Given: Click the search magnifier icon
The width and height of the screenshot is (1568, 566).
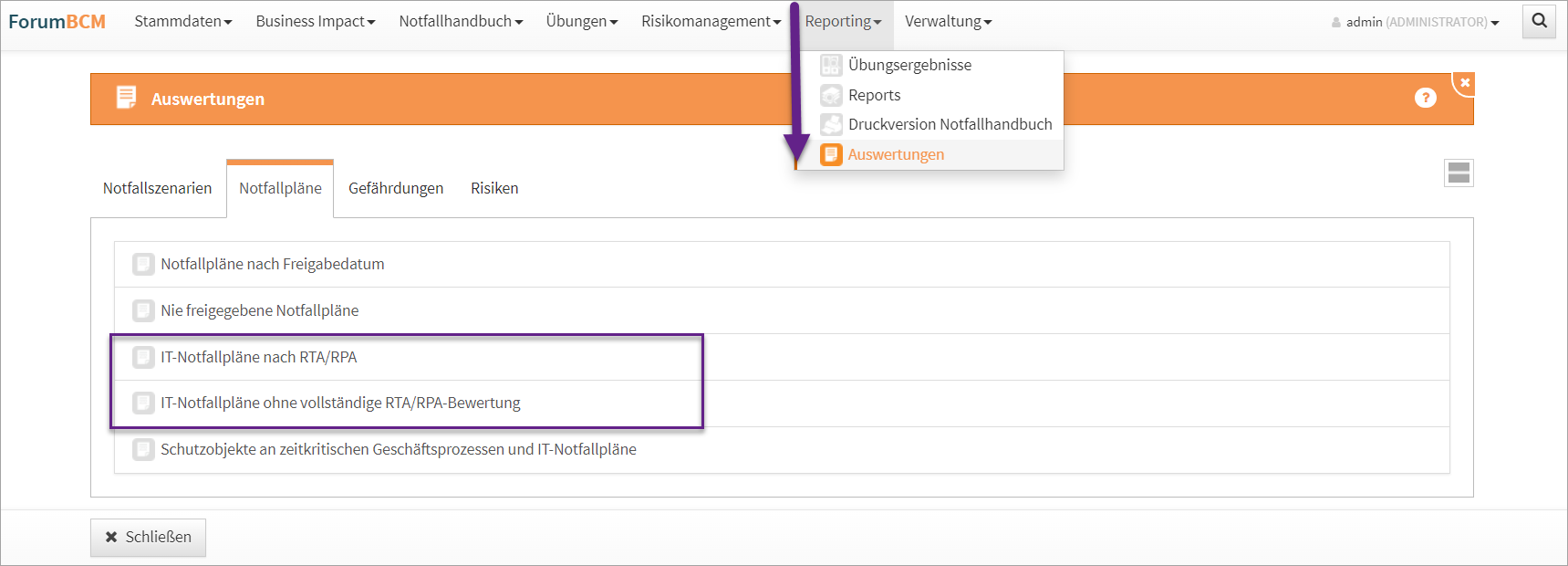Looking at the screenshot, I should click(x=1539, y=21).
